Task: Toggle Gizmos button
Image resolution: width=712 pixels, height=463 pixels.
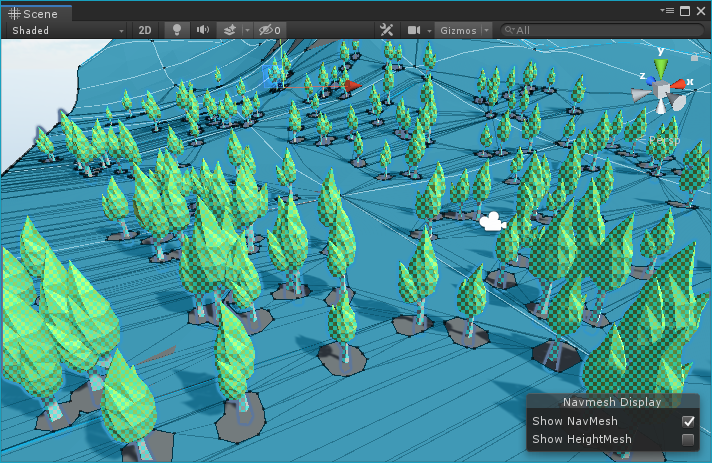Action: (458, 30)
